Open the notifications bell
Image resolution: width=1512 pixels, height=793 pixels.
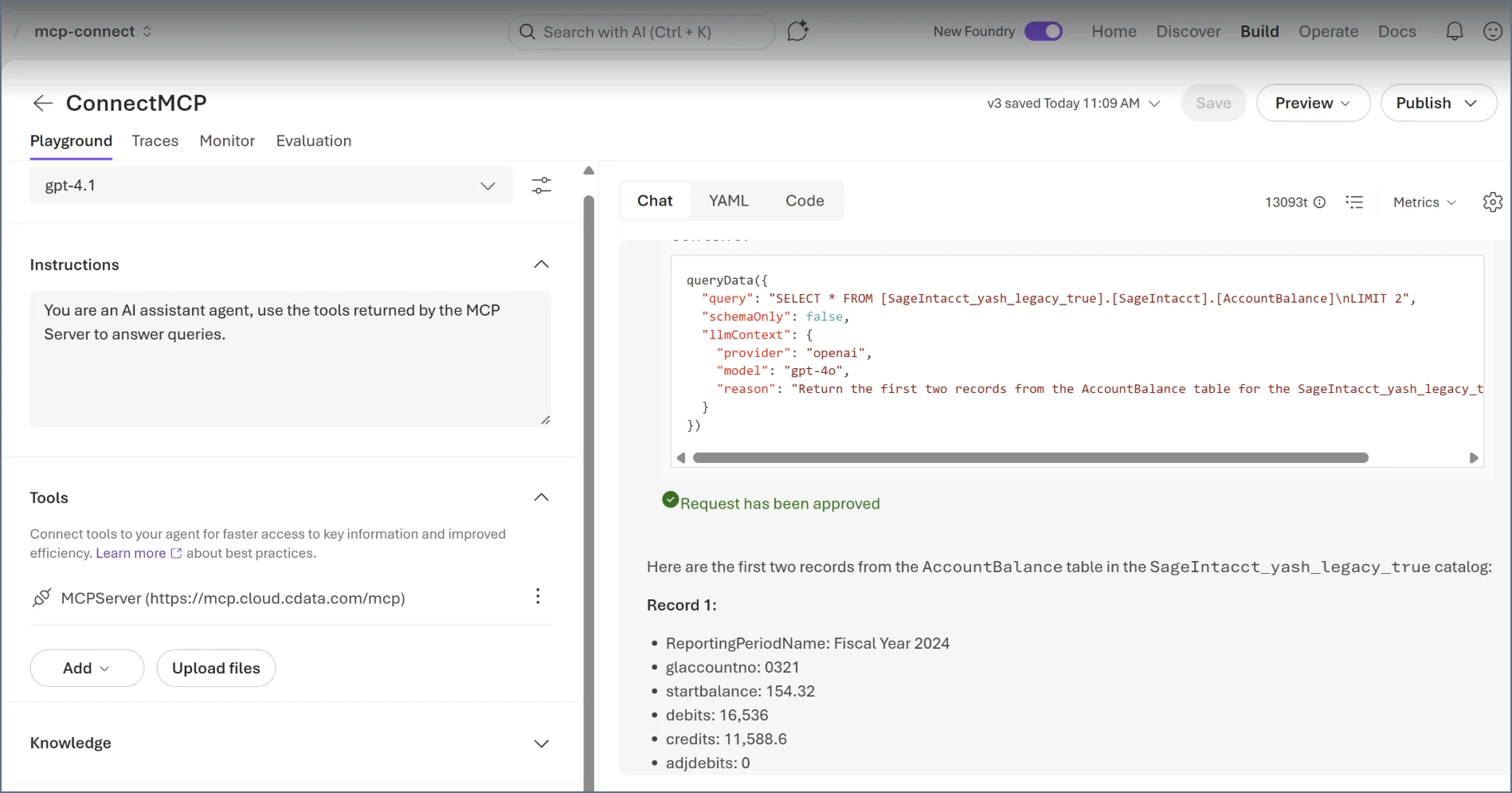1455,32
